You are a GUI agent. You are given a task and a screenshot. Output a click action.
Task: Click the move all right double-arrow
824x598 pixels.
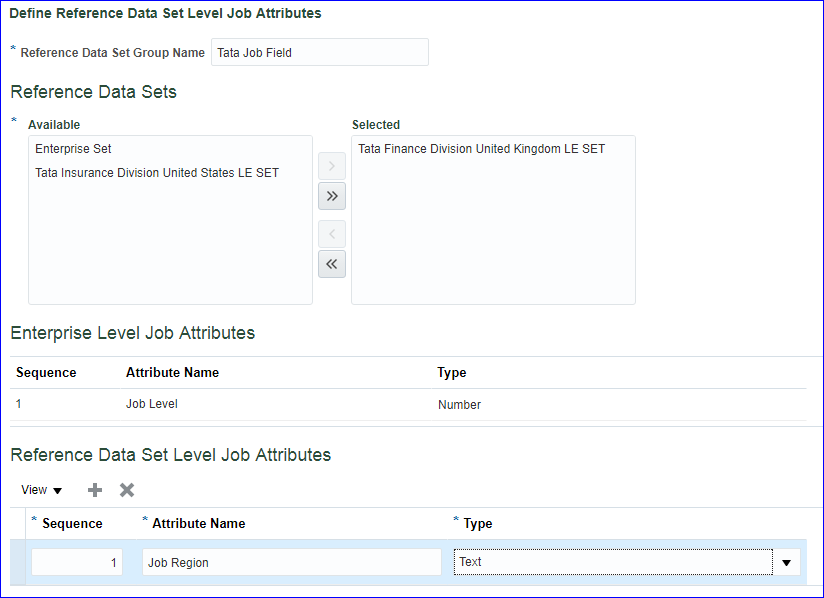[332, 196]
